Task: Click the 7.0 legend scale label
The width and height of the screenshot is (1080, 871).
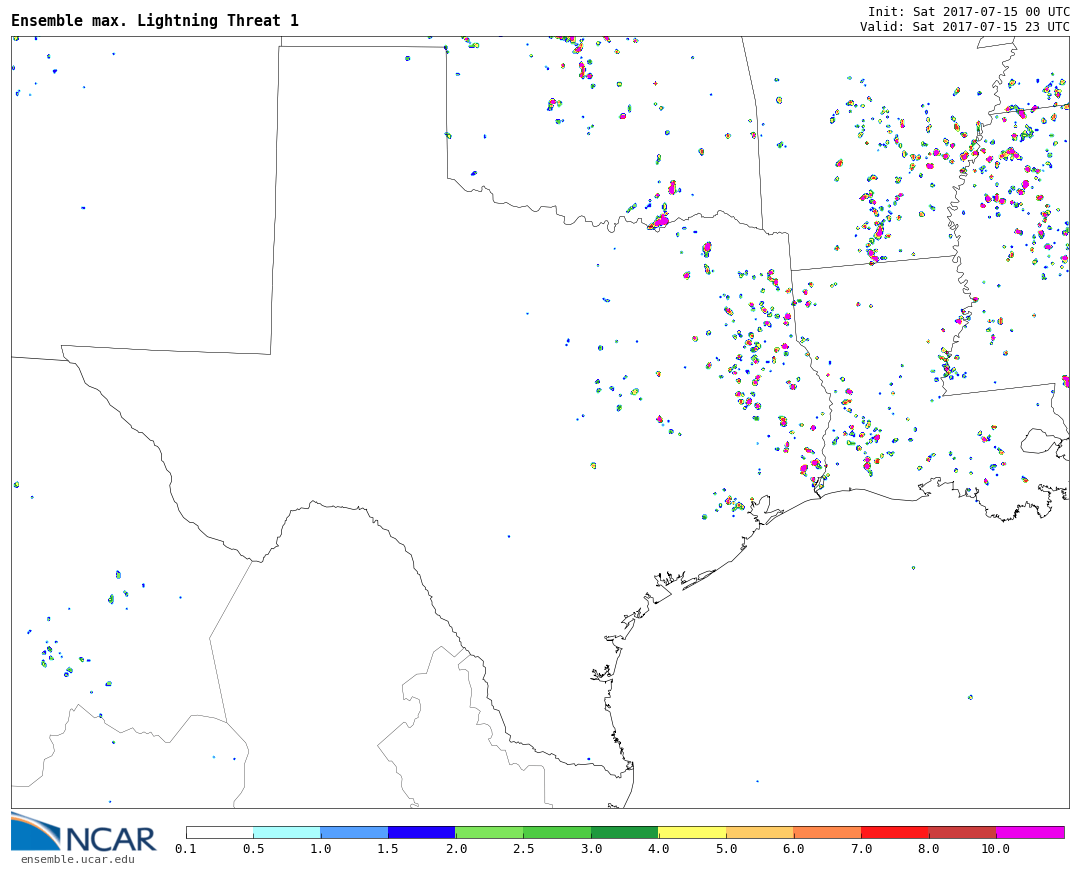Action: (861, 849)
